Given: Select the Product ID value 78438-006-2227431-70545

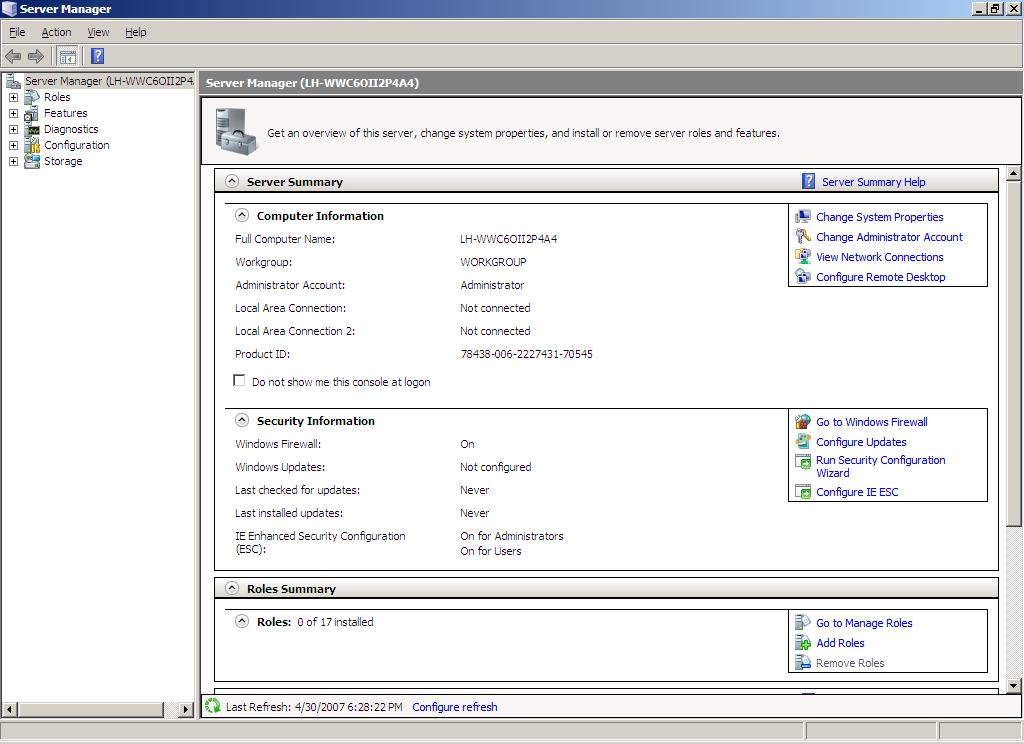Looking at the screenshot, I should click(x=526, y=354).
